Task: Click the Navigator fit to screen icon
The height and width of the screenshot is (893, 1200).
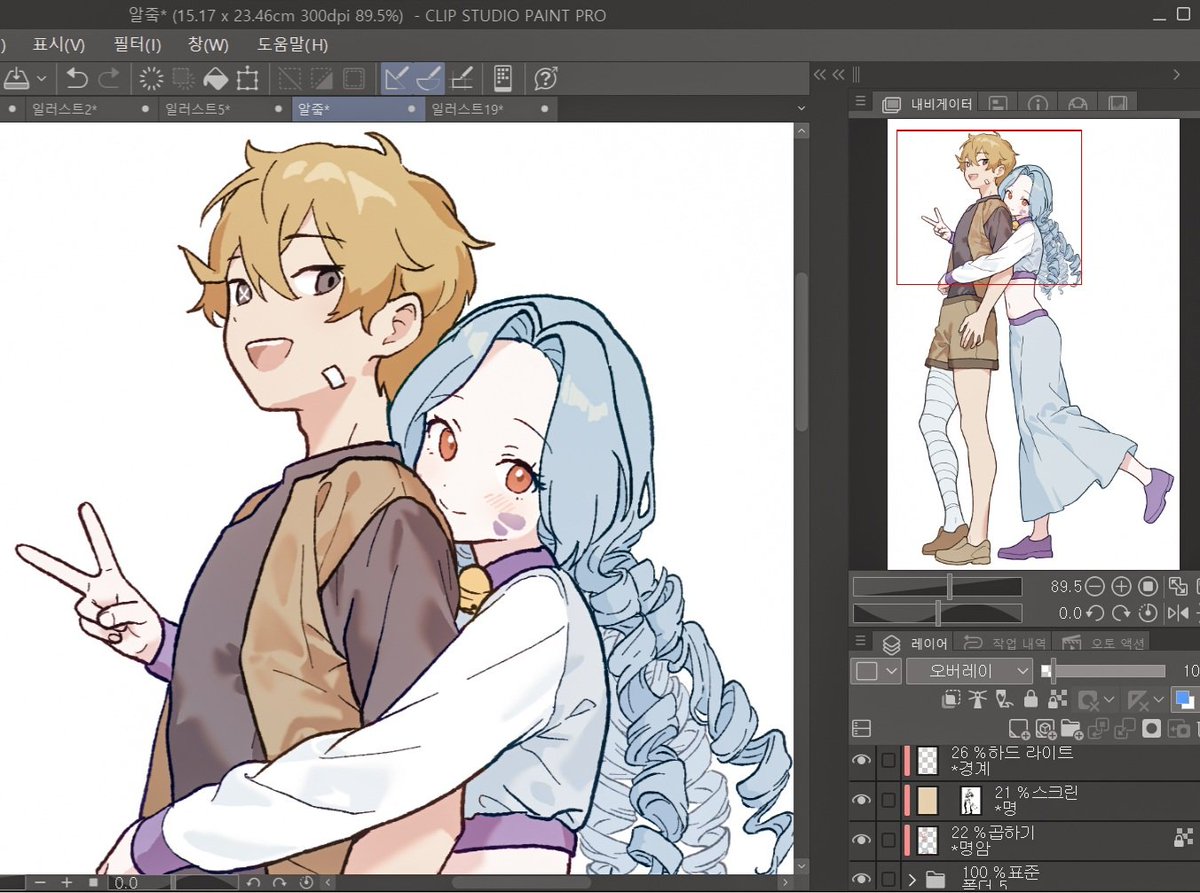Action: (x=1178, y=586)
